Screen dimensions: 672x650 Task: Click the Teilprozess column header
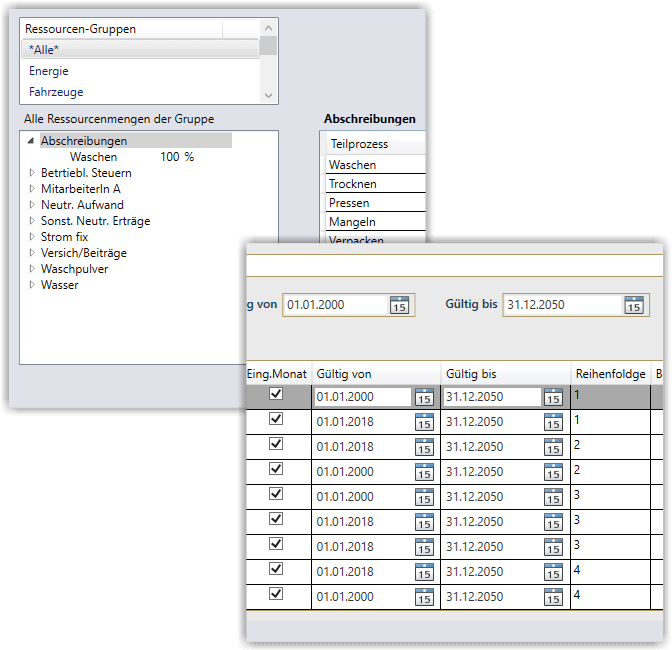click(375, 144)
